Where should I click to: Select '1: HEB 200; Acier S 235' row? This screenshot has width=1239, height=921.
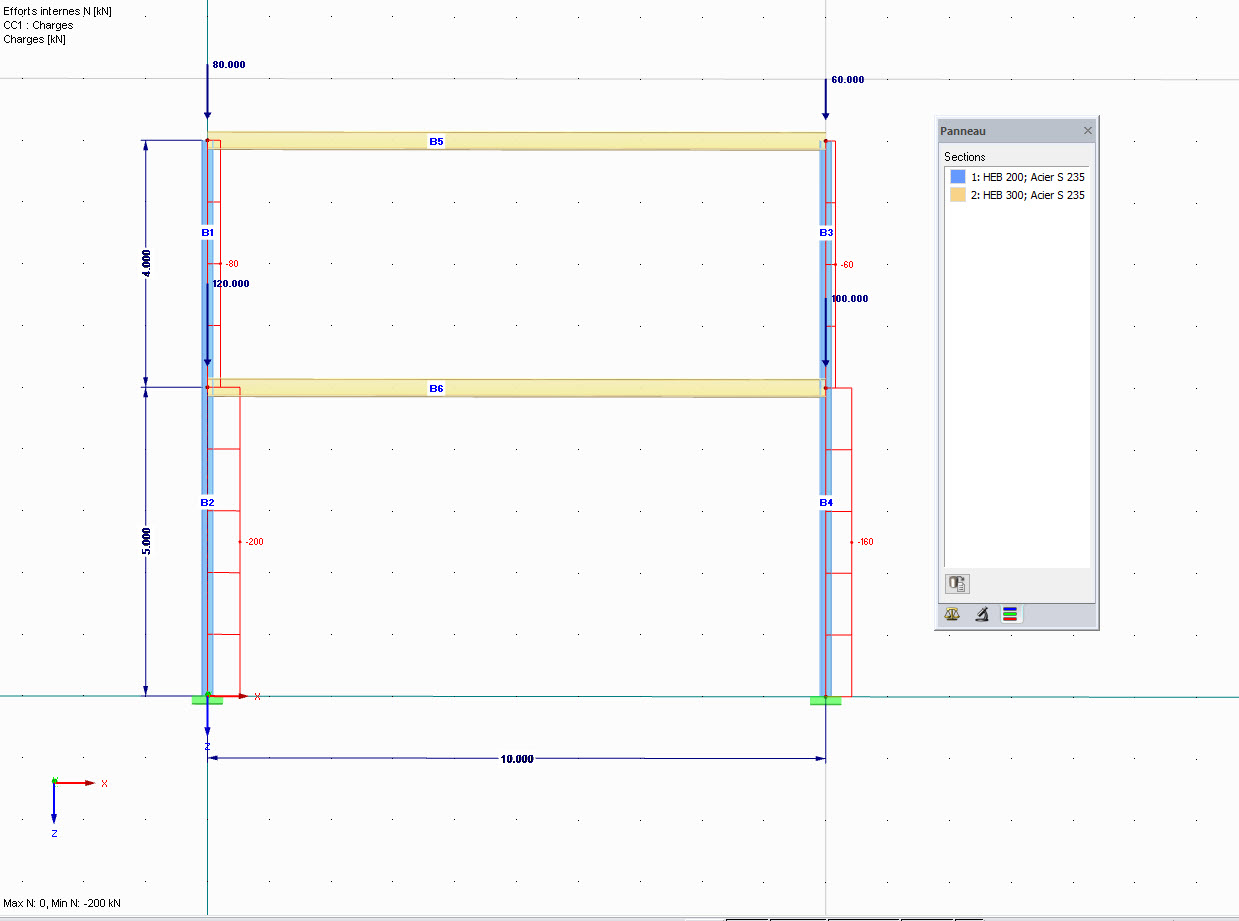click(x=1017, y=177)
